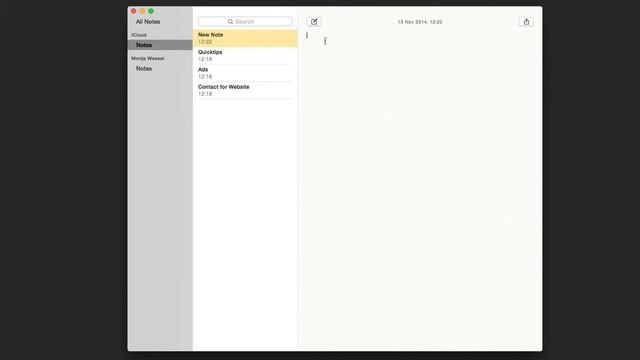
Task: Zoom the Notes window with green button
Action: 151,11
